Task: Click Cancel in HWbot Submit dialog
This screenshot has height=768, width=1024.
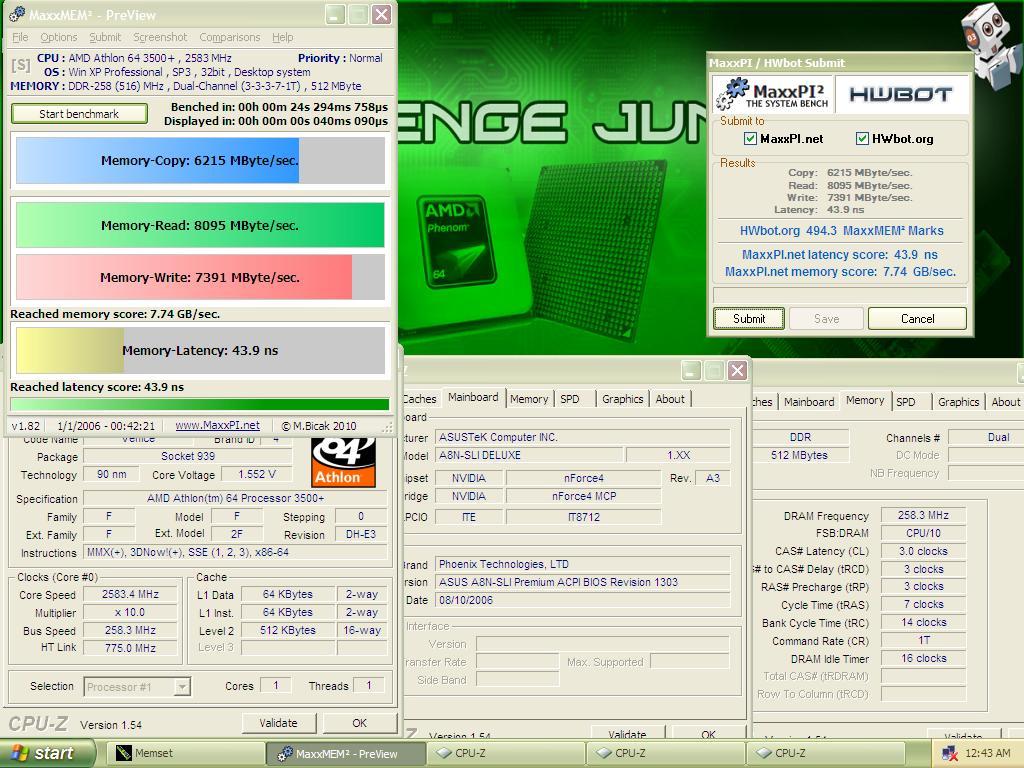Action: point(918,319)
